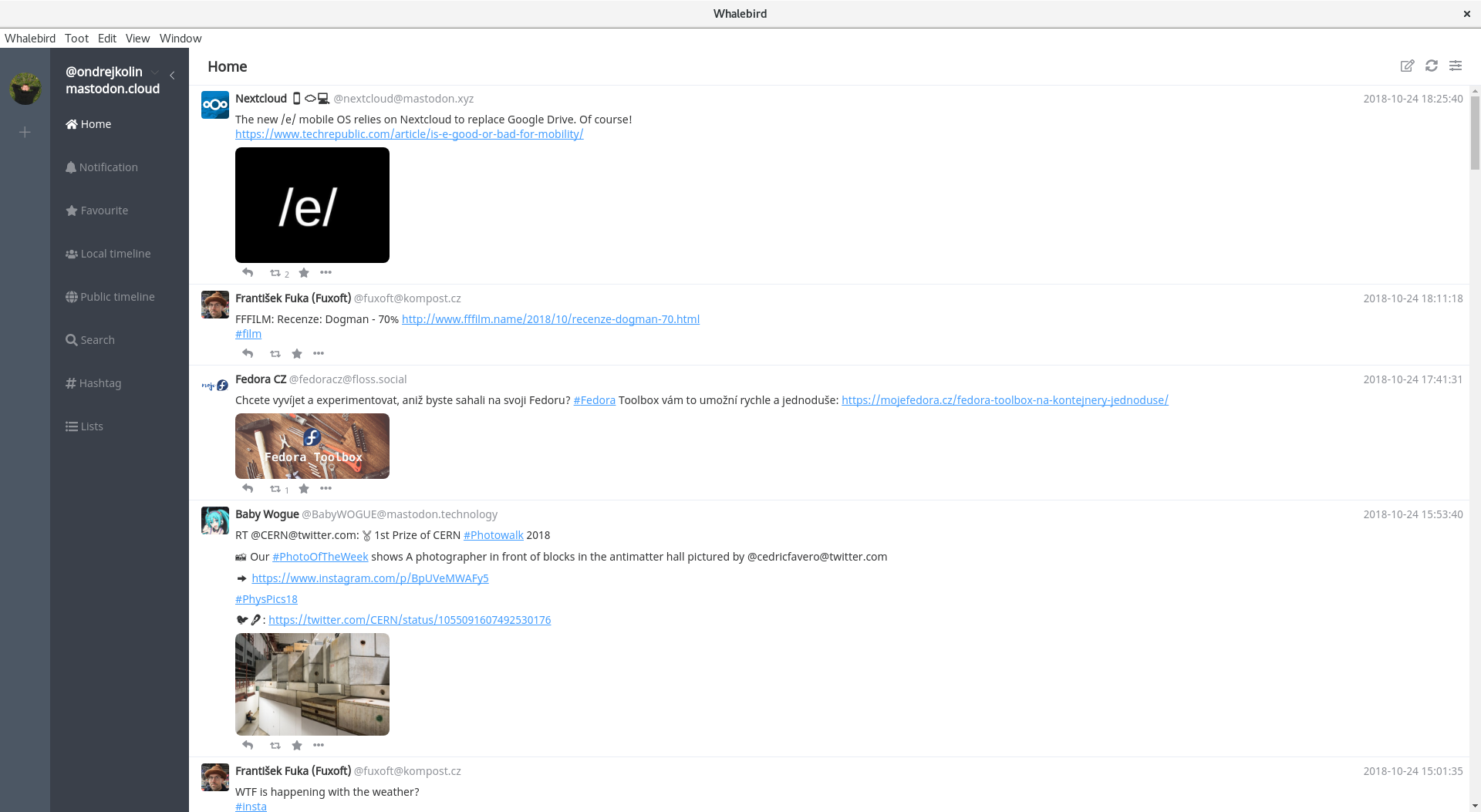Image resolution: width=1481 pixels, height=812 pixels.
Task: Boost the Fedora CZ Toolbox toot
Action: coord(275,489)
